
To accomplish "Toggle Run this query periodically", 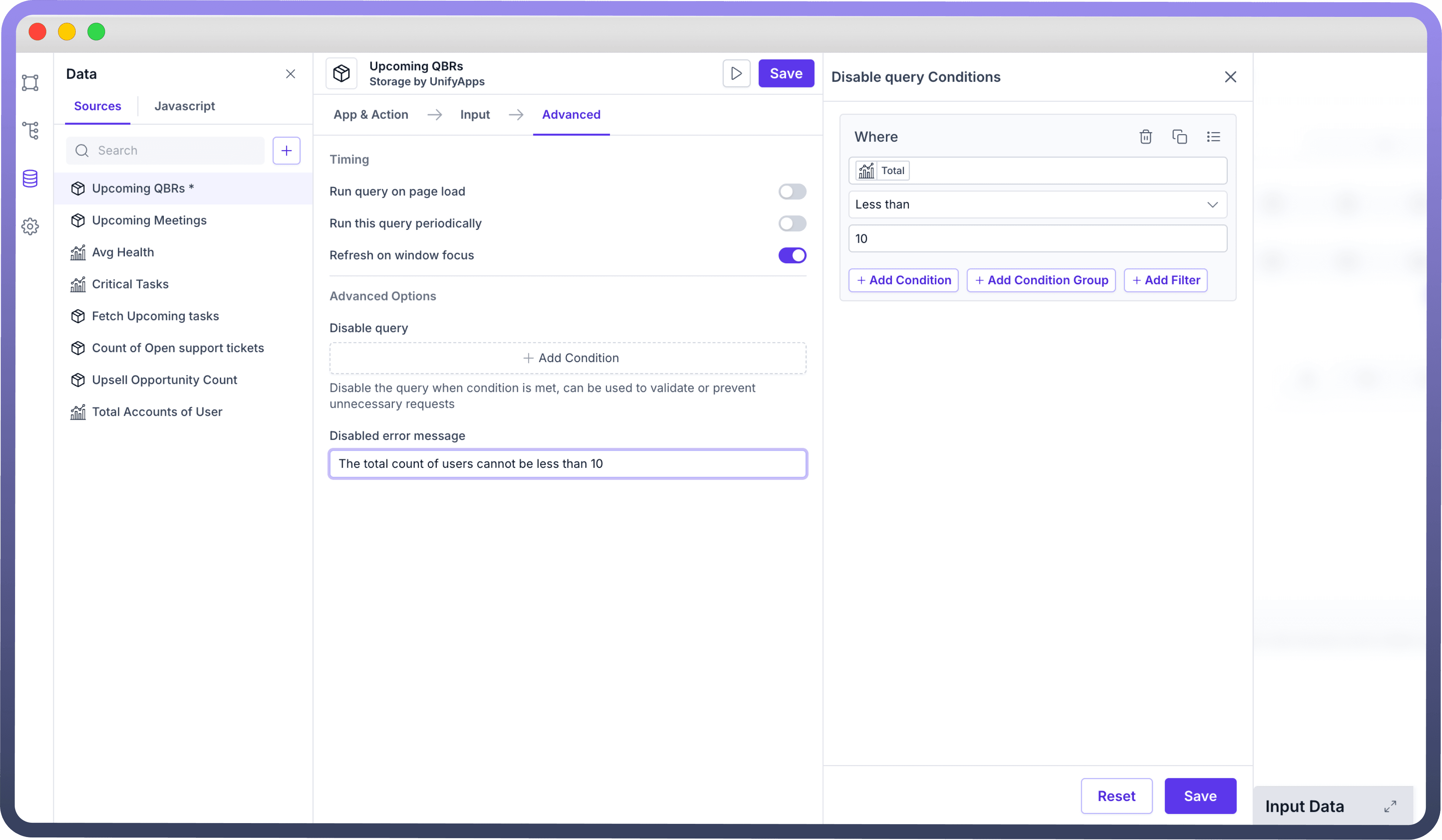I will tap(792, 224).
